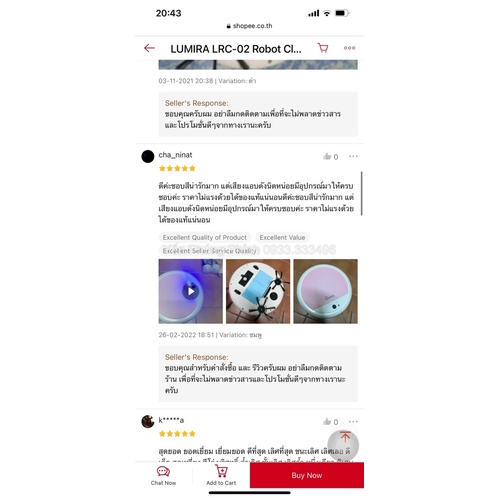Open more options for cha_ninat's review

(353, 156)
